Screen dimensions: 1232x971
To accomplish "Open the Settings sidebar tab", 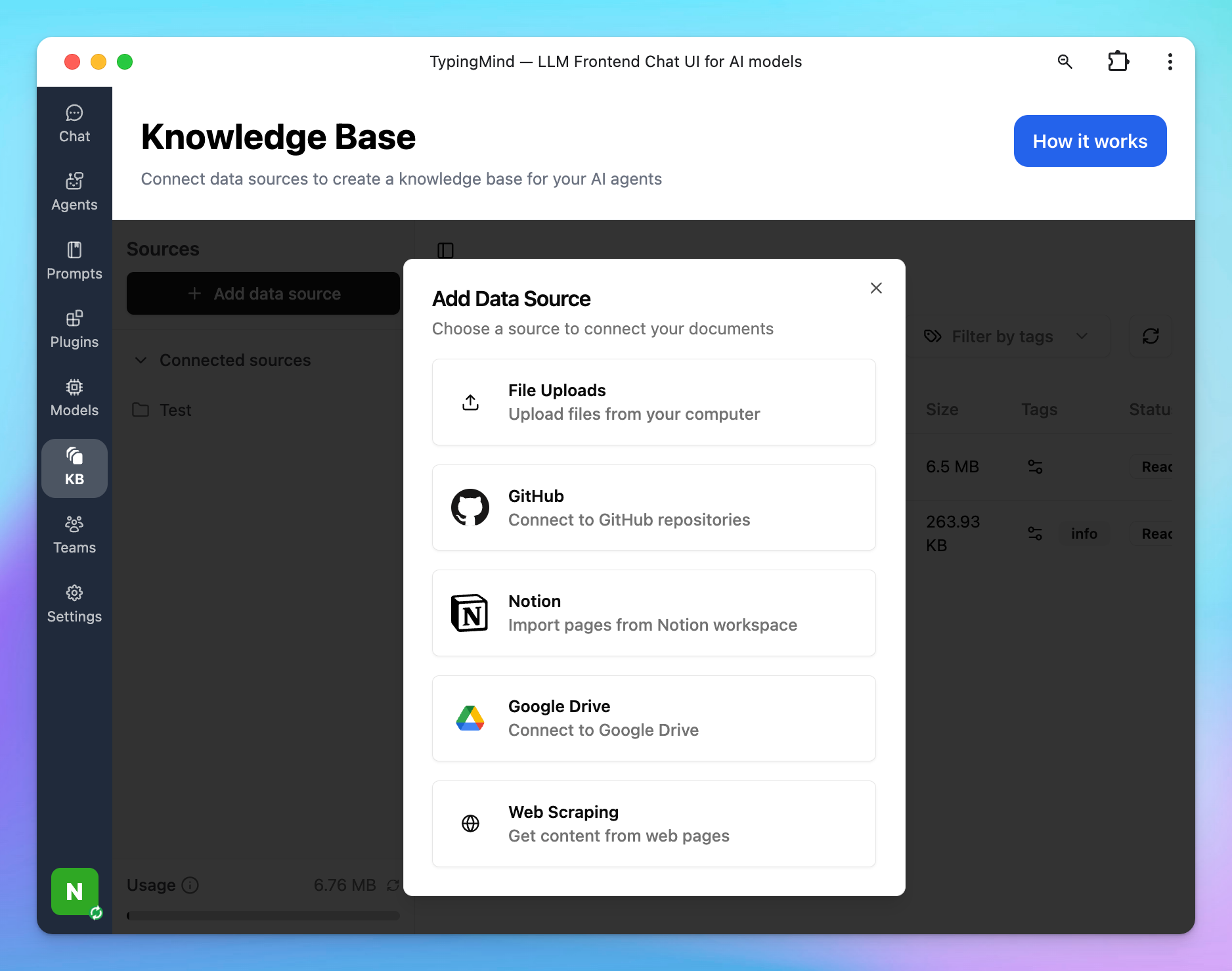I will click(74, 604).
